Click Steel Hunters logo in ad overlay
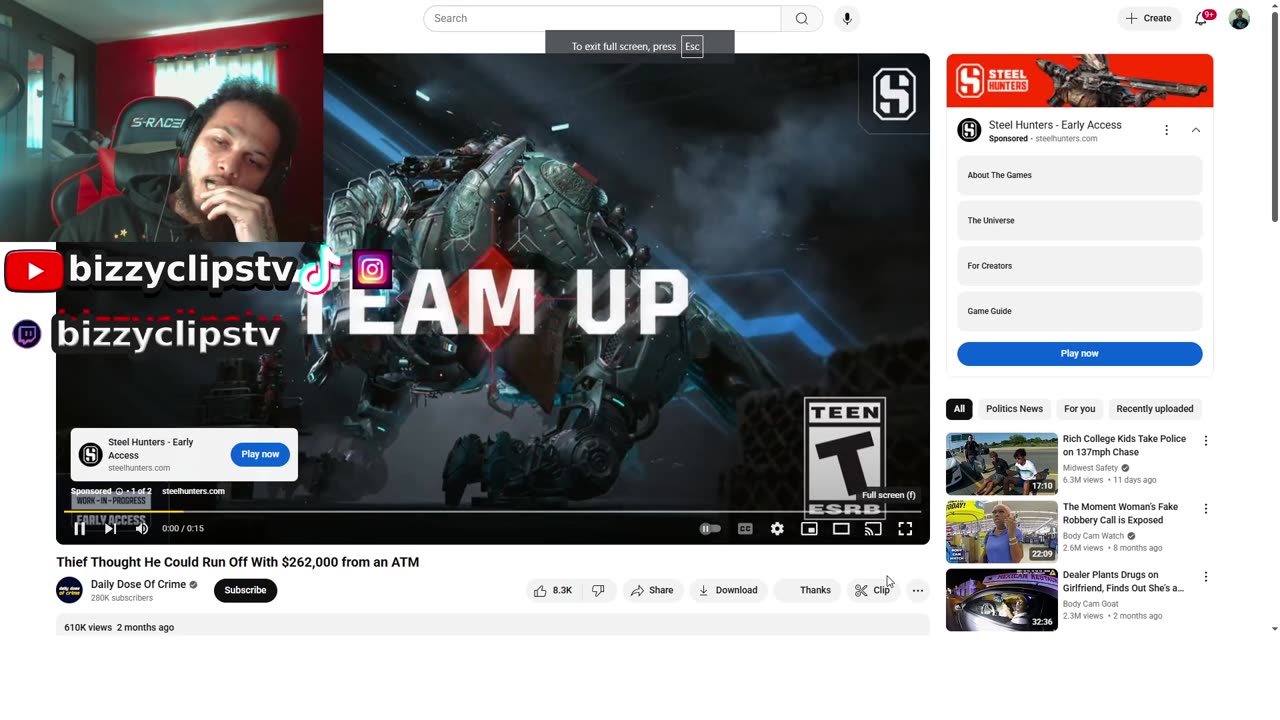The width and height of the screenshot is (1280, 720). [91, 455]
